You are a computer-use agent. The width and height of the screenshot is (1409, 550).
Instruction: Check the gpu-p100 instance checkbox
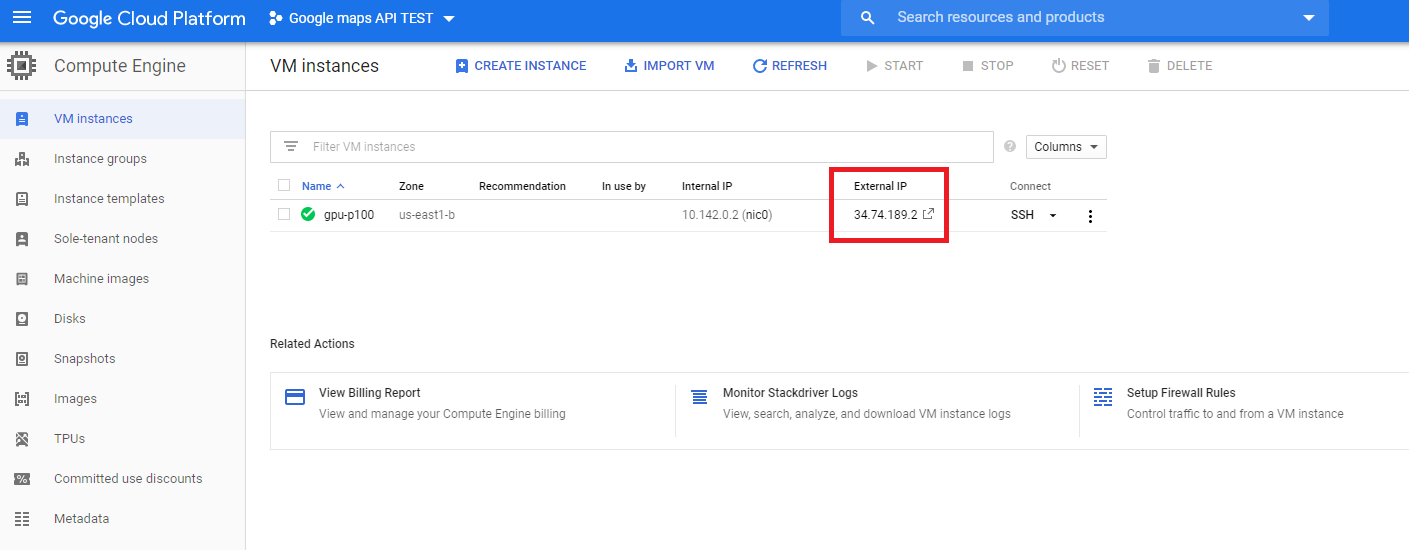[x=284, y=214]
